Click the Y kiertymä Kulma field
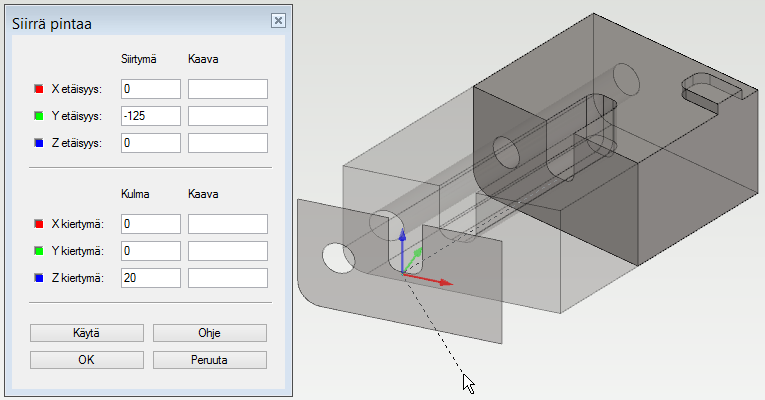 click(x=149, y=251)
